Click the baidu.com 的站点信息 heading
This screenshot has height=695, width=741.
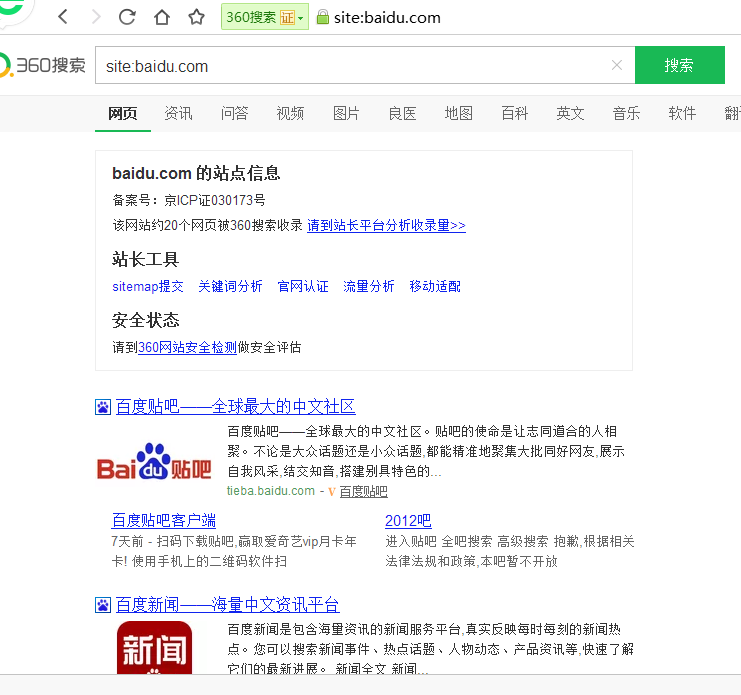click(196, 173)
